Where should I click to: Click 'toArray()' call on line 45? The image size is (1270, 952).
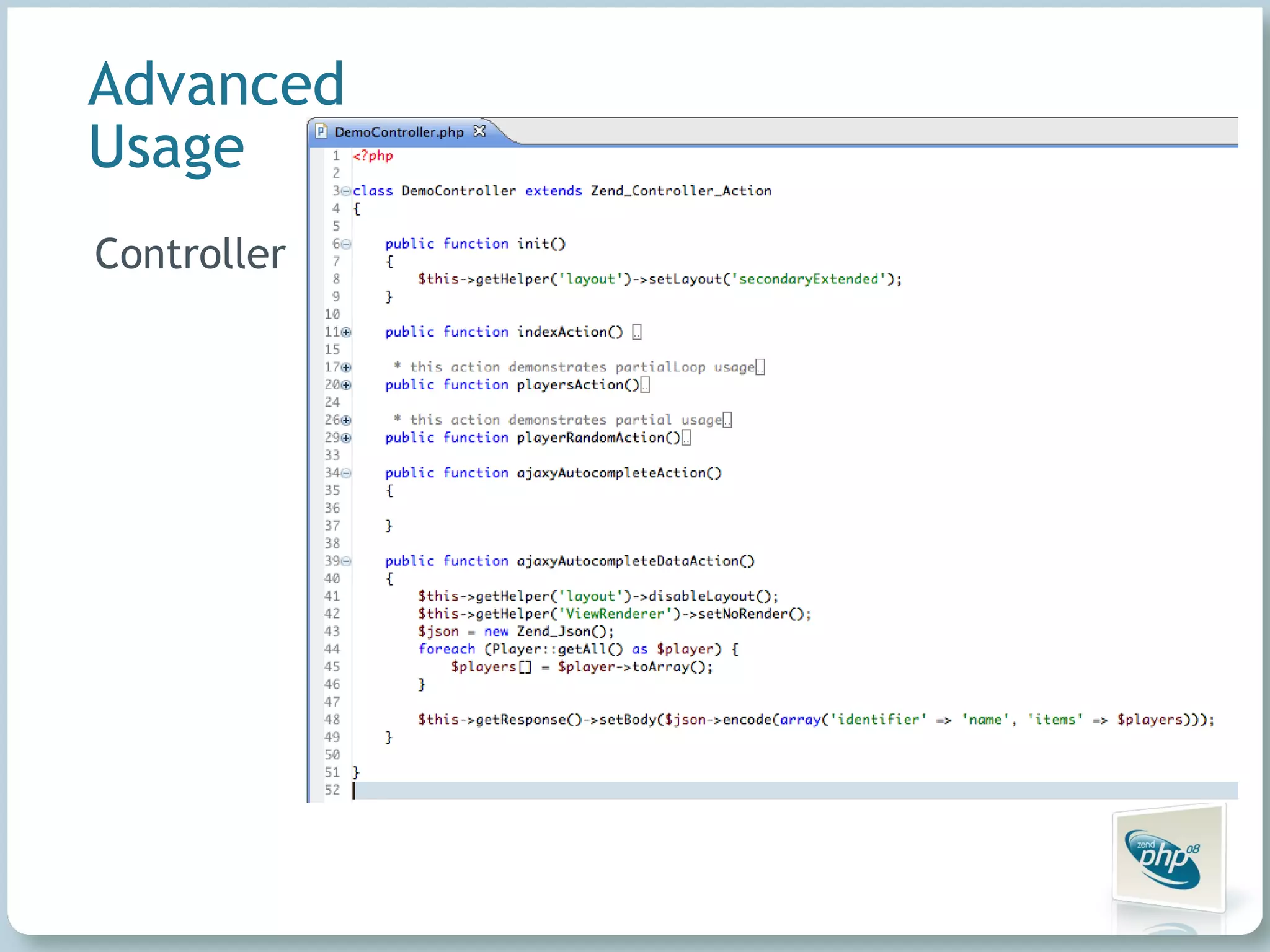pyautogui.click(x=668, y=667)
